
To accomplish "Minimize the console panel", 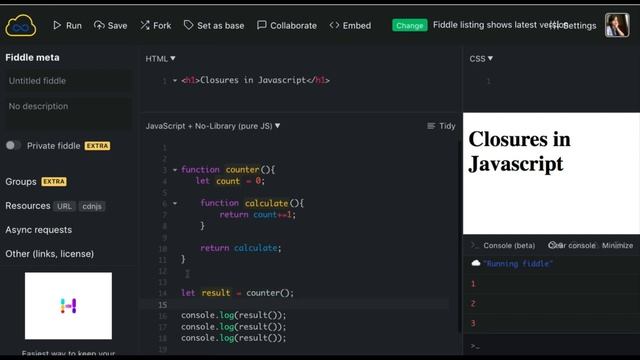I will (x=617, y=245).
